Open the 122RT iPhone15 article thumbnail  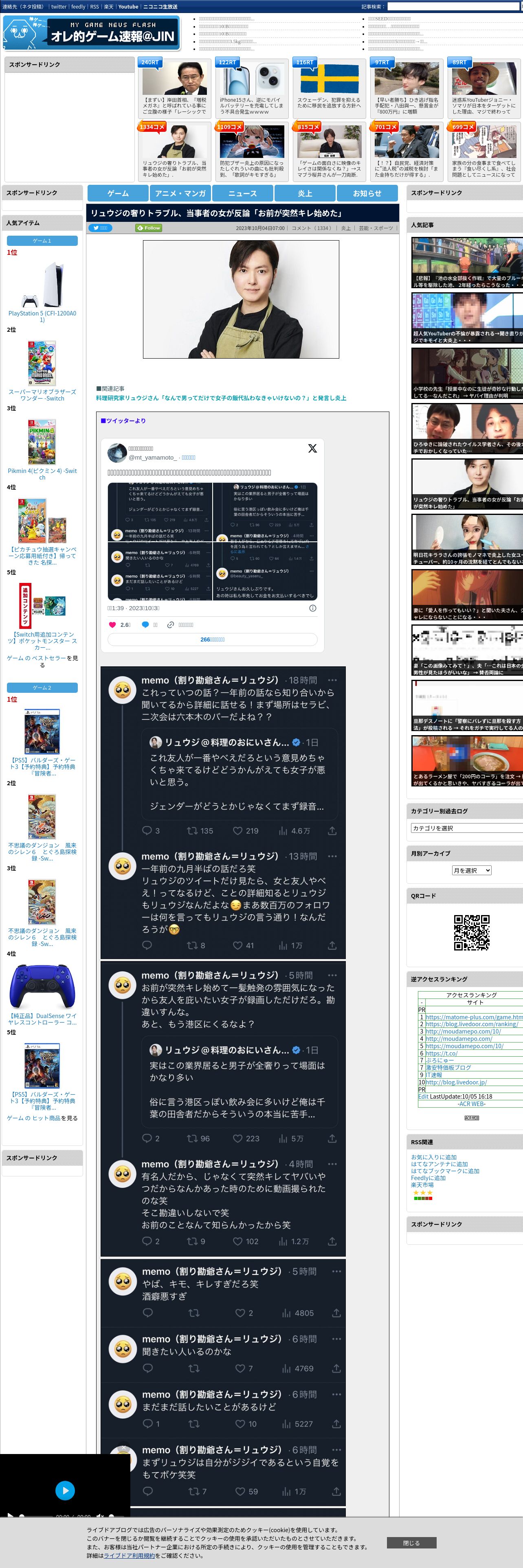(x=251, y=78)
